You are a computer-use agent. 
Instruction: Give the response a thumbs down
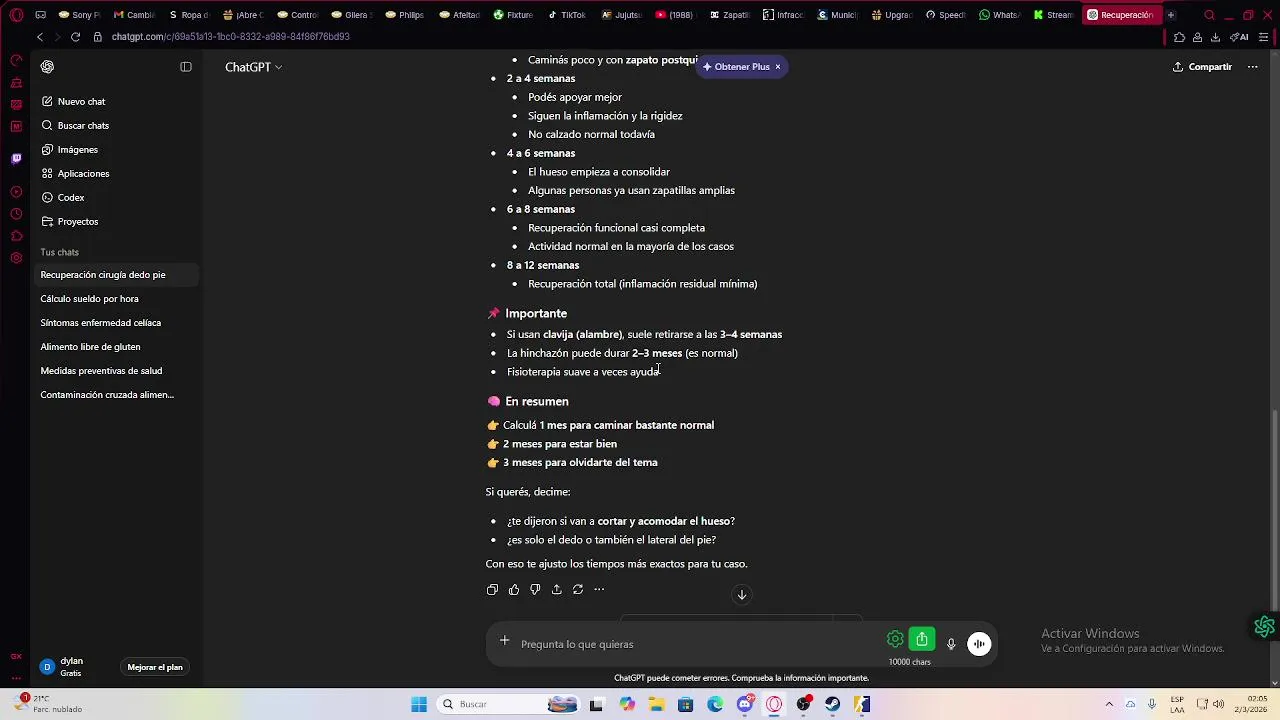pyautogui.click(x=535, y=590)
